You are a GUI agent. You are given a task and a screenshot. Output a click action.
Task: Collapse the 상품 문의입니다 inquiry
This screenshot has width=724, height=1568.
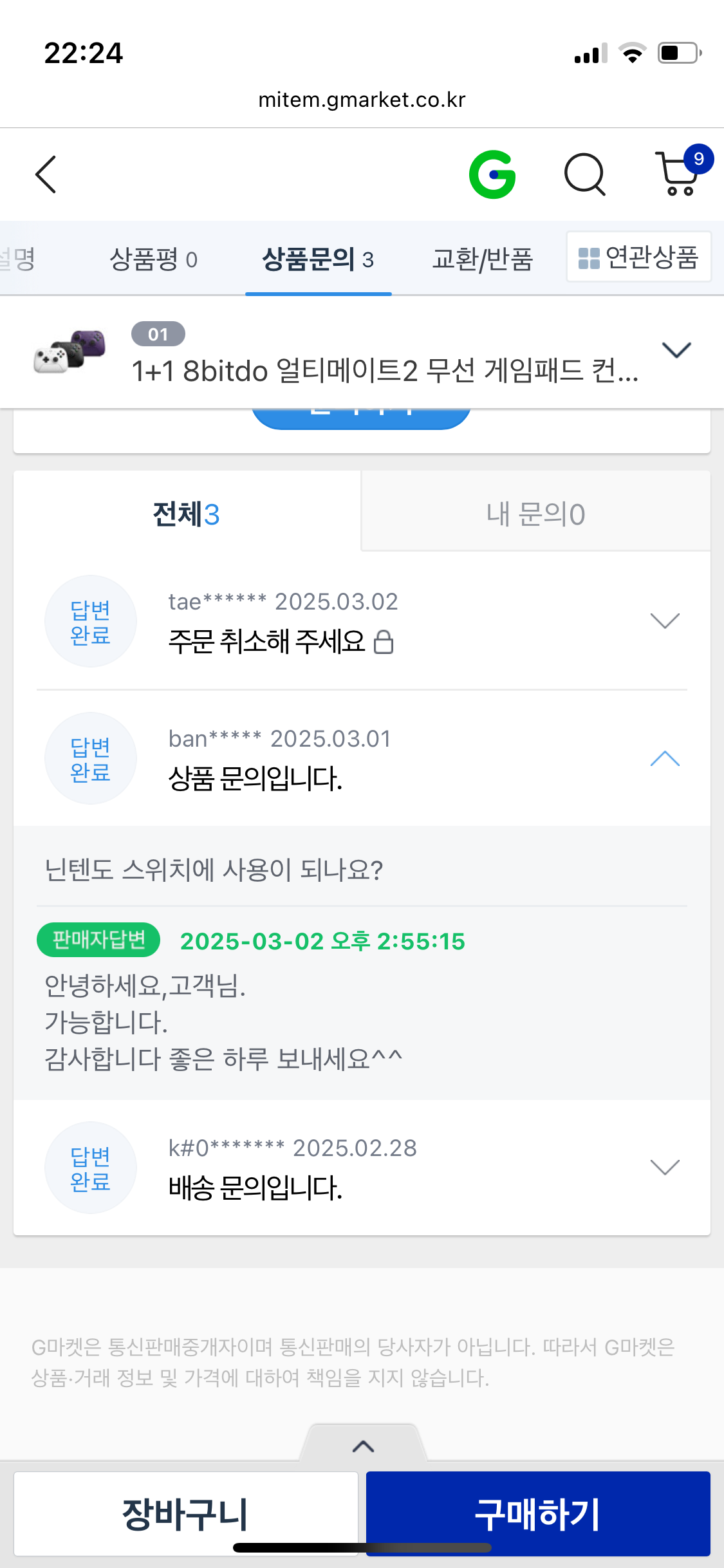click(665, 759)
